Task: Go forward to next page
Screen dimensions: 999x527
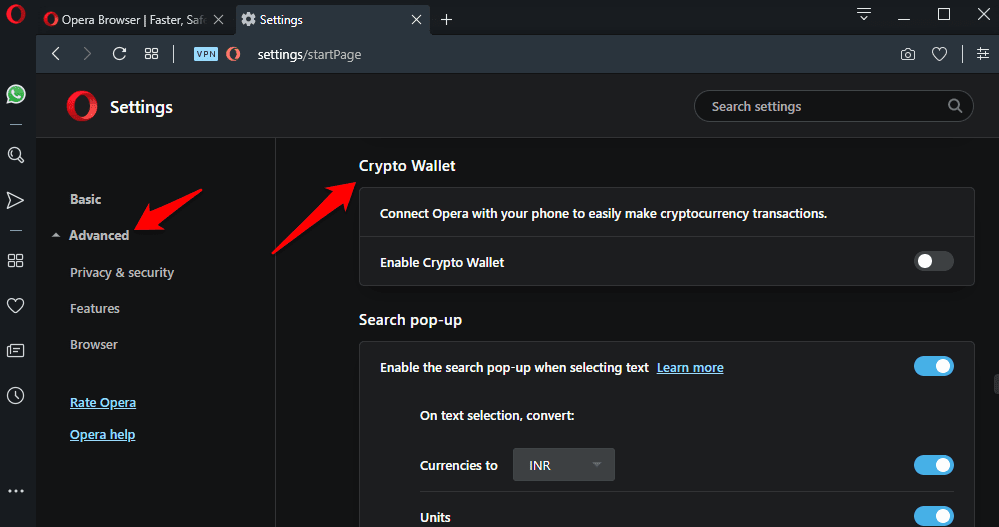Action: click(x=87, y=54)
